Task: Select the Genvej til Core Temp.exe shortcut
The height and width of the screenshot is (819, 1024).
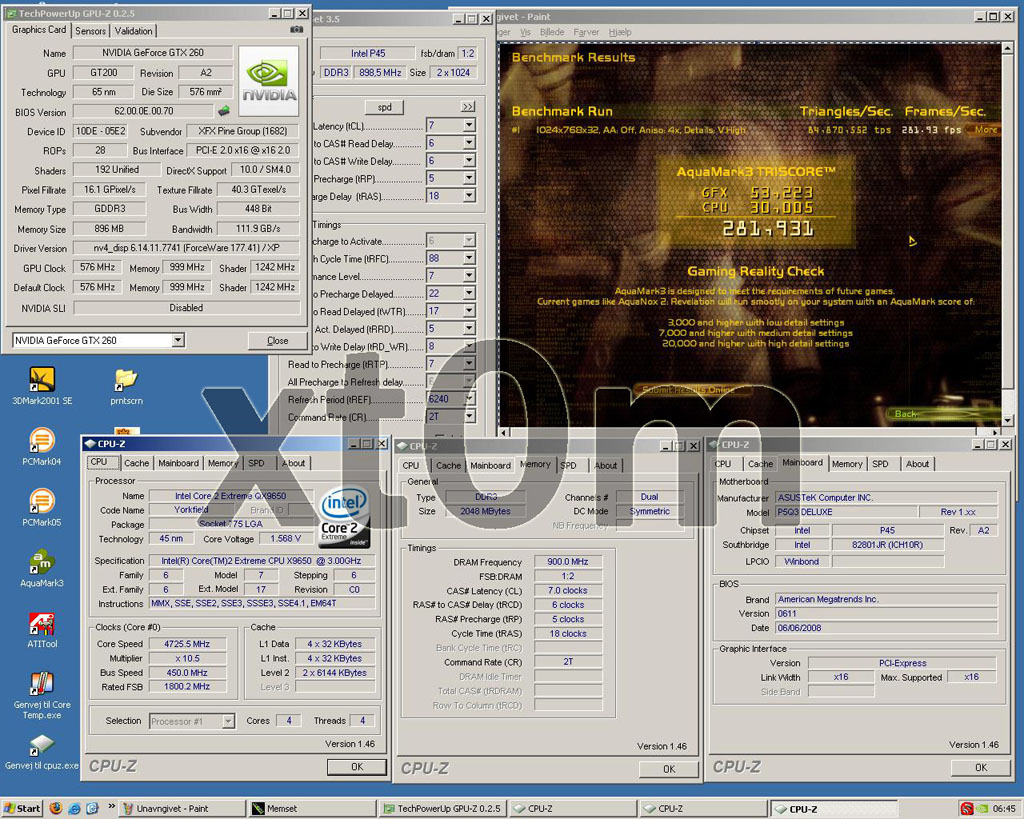Action: (42, 696)
